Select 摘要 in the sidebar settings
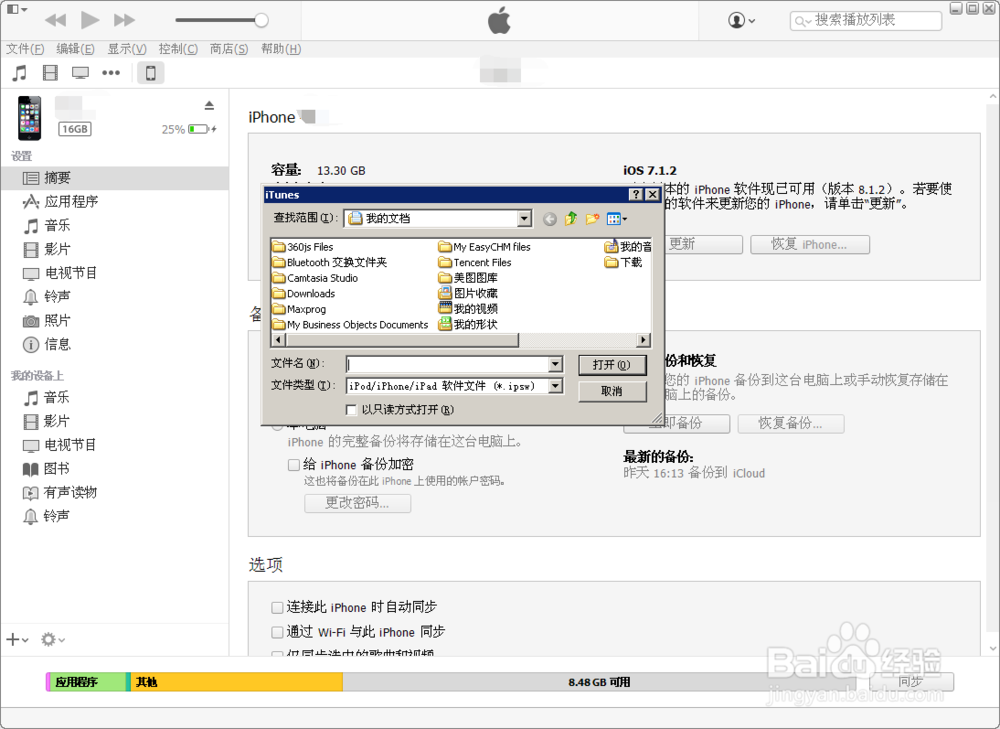This screenshot has width=1000, height=729. (x=115, y=178)
